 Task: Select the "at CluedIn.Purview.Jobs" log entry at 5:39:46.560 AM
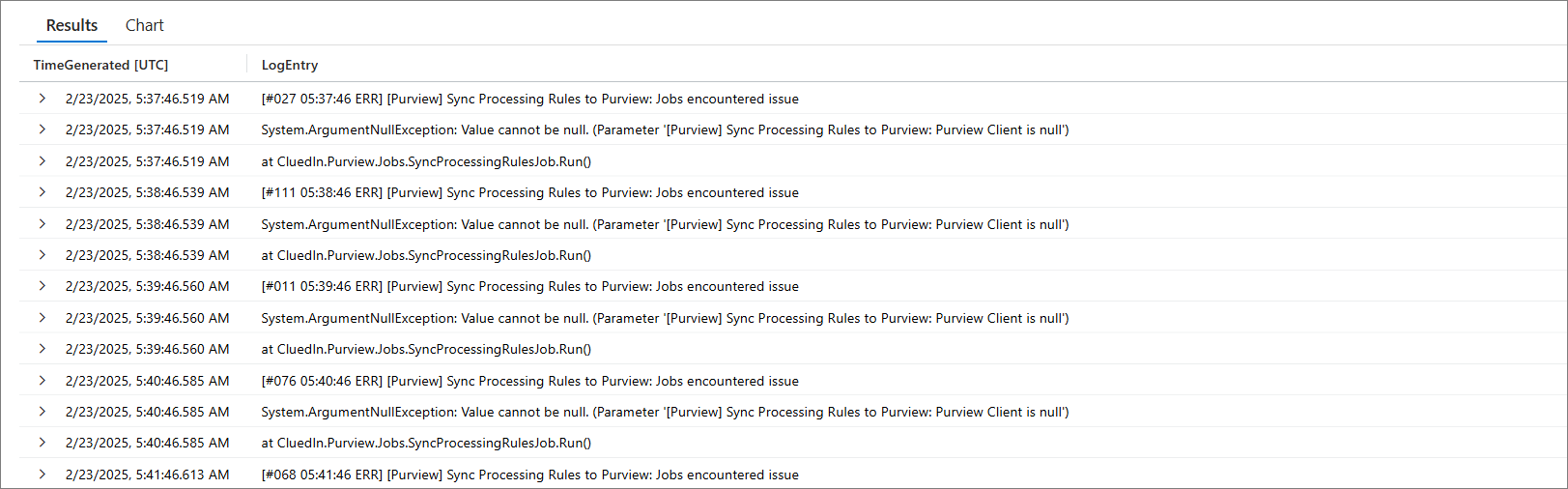[x=426, y=349]
